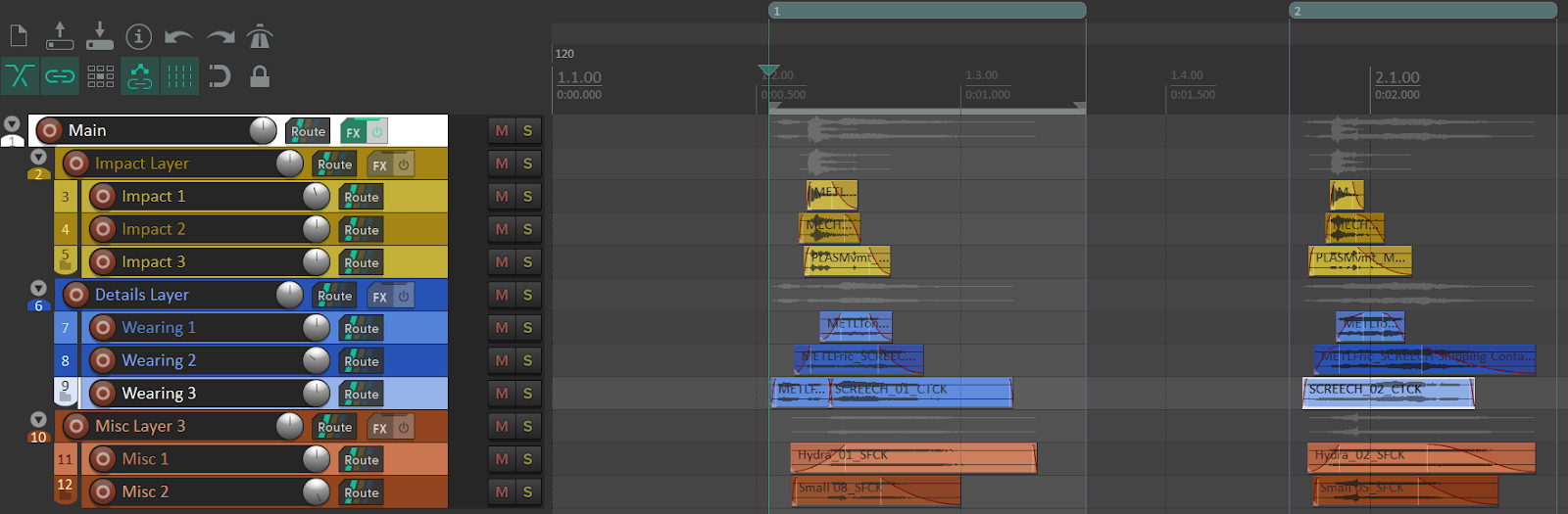
Task: Click the Redo arrow icon
Action: (x=220, y=37)
